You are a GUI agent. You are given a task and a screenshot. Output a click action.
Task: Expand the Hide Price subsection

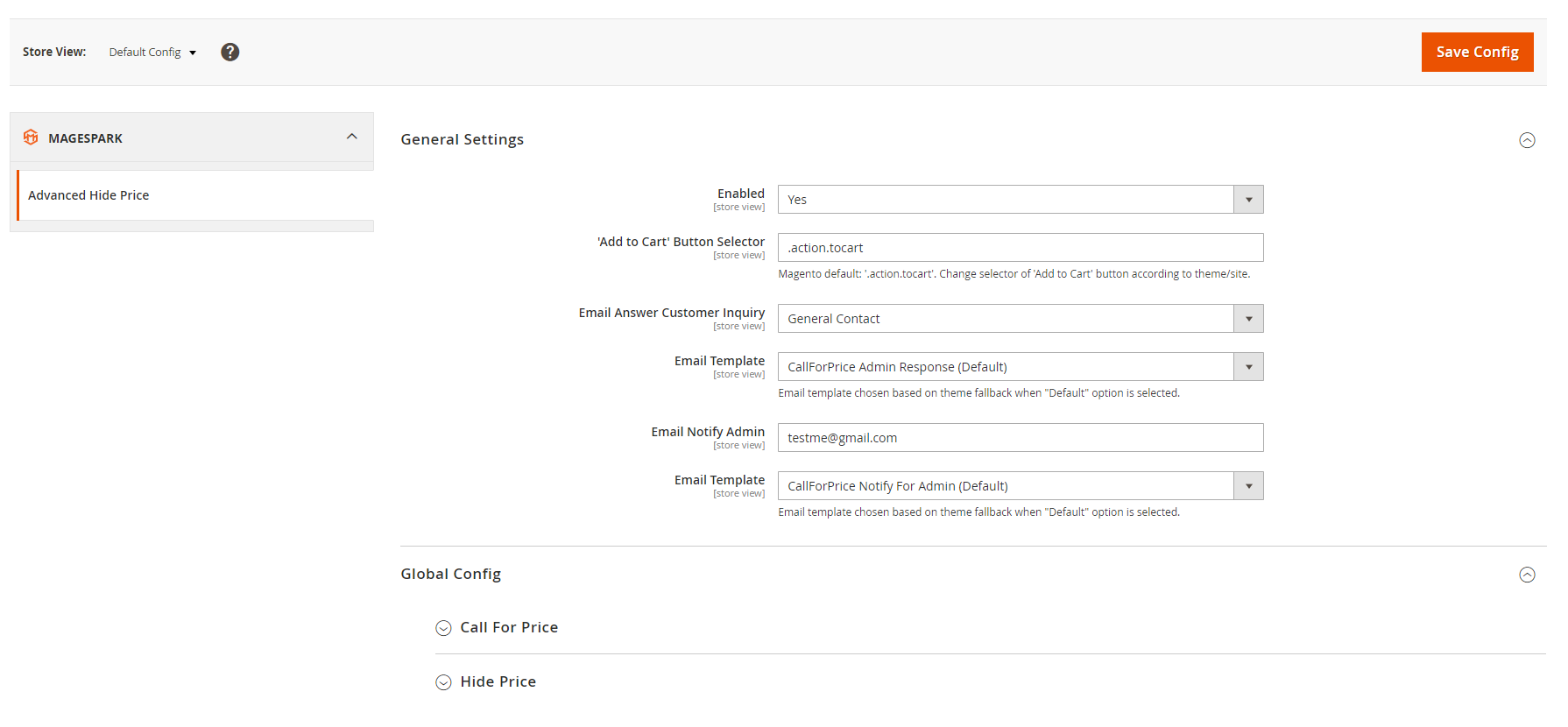[x=444, y=682]
